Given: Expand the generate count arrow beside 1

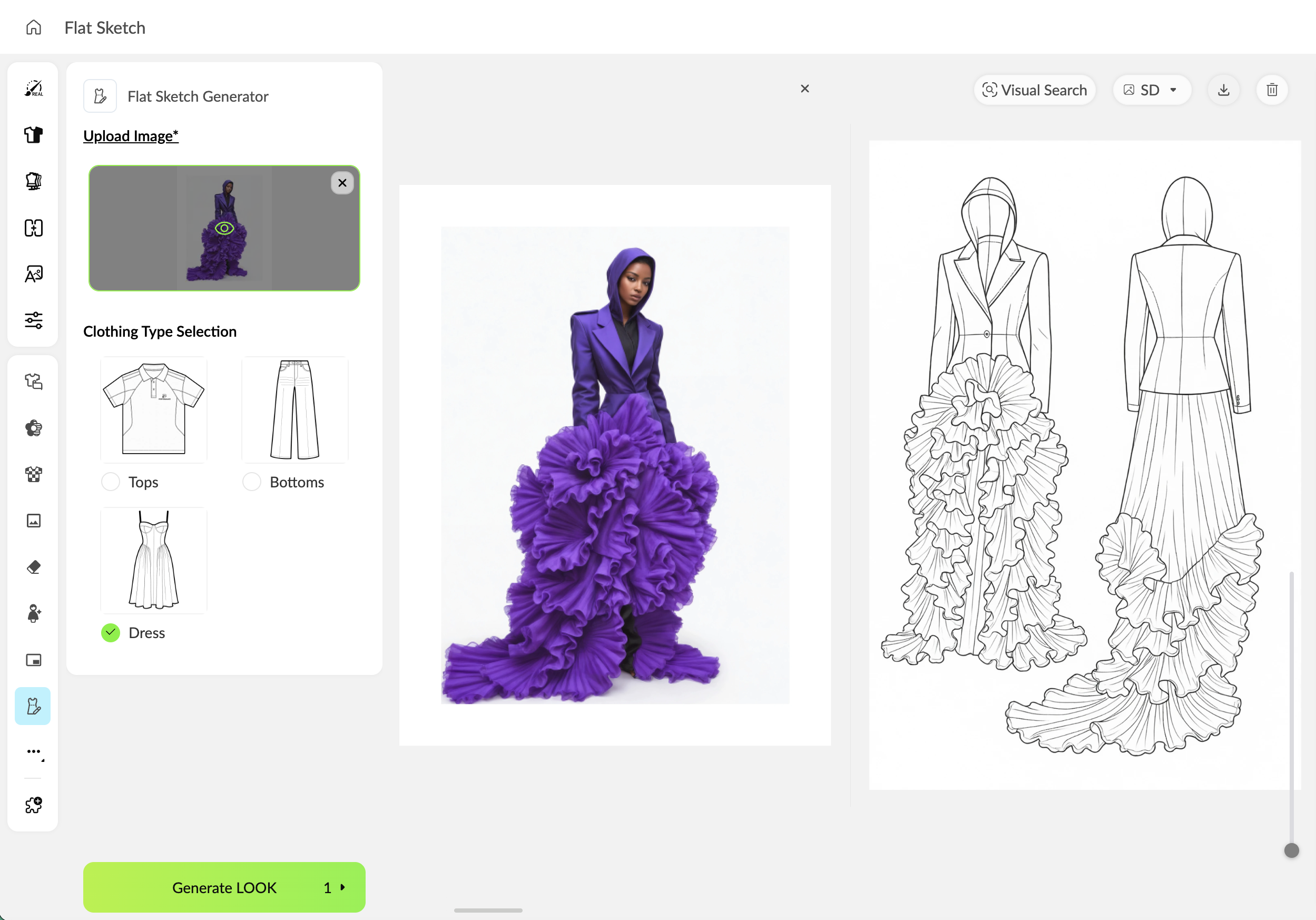Looking at the screenshot, I should [x=343, y=887].
